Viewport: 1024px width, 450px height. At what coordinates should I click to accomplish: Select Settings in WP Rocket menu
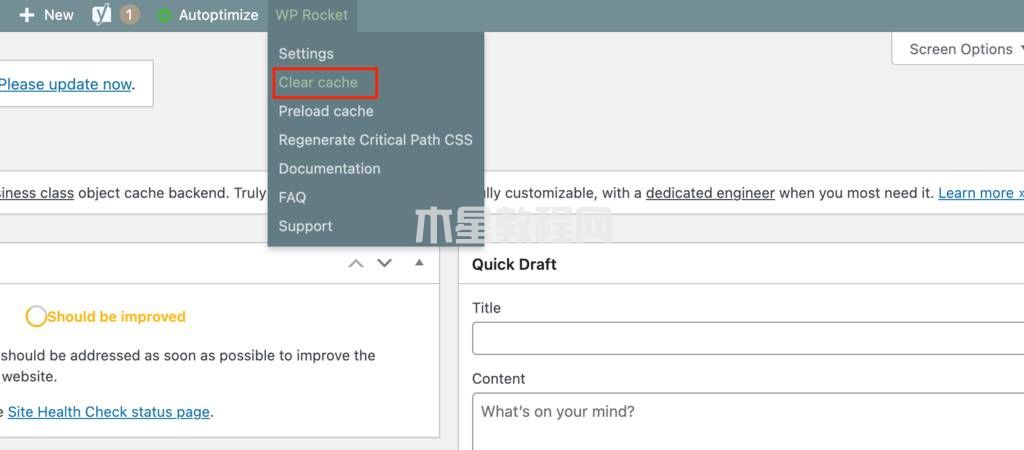pos(306,54)
